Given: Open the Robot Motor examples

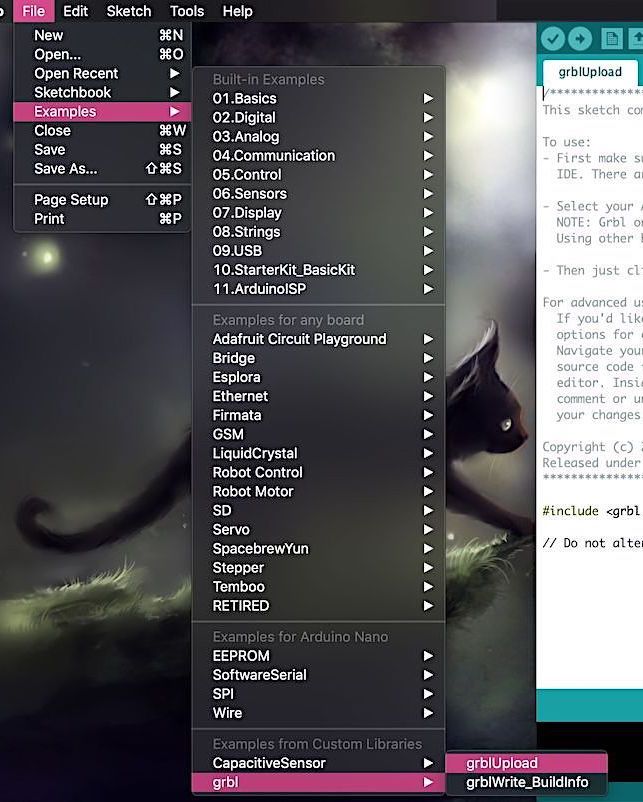Looking at the screenshot, I should click(x=318, y=492).
